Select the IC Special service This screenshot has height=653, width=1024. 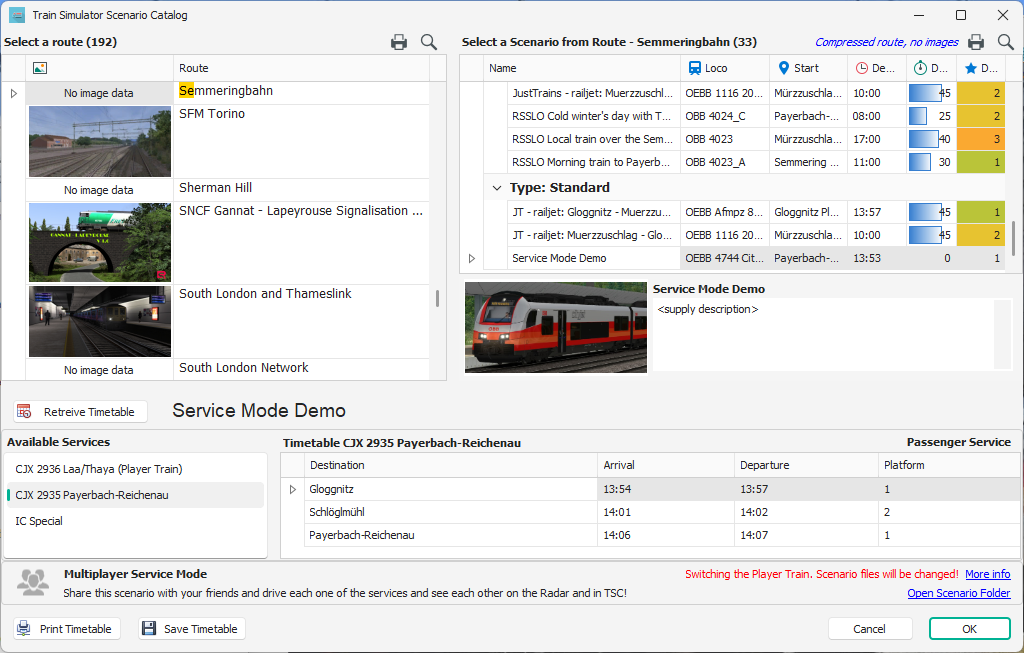point(135,521)
